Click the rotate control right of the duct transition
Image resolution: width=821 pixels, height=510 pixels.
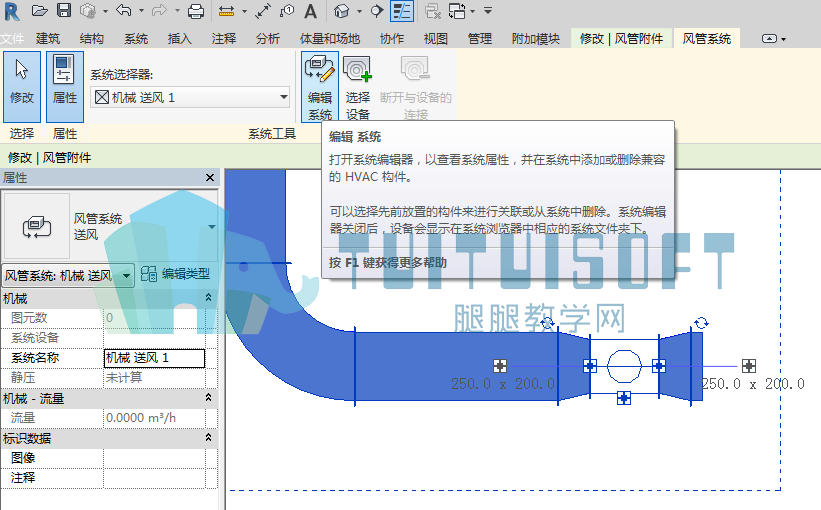coord(701,323)
